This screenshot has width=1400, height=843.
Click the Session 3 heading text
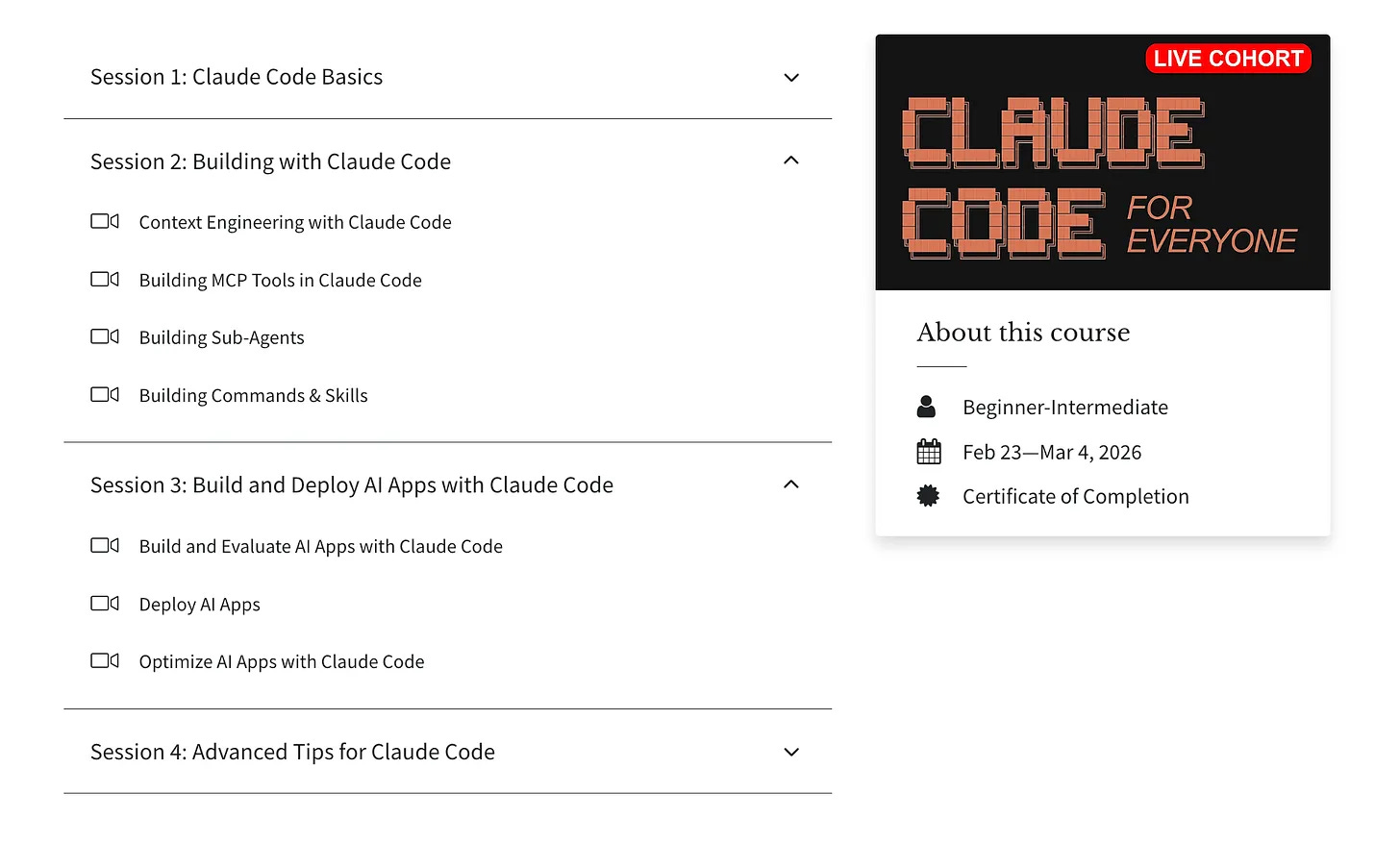[351, 484]
